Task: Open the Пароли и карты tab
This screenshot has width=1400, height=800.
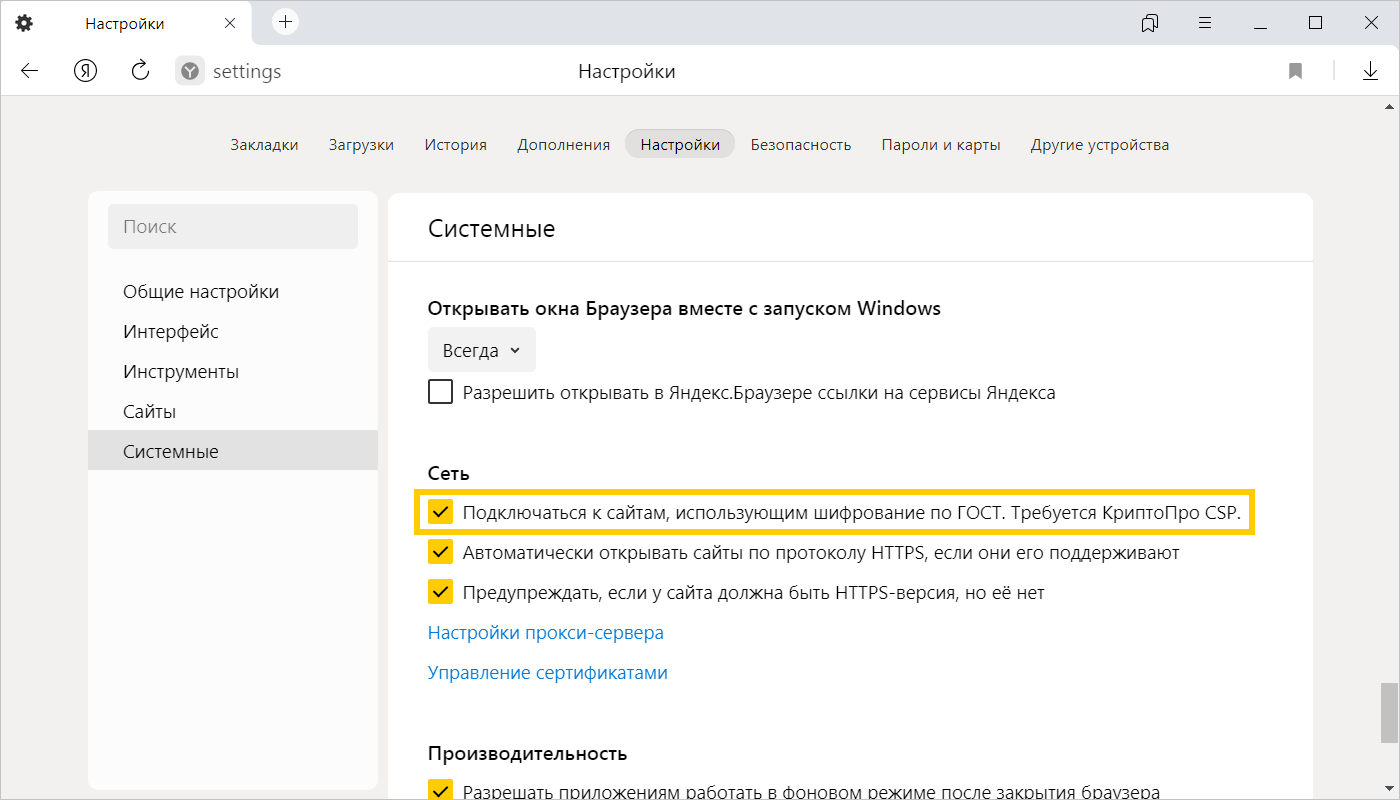Action: click(x=941, y=144)
